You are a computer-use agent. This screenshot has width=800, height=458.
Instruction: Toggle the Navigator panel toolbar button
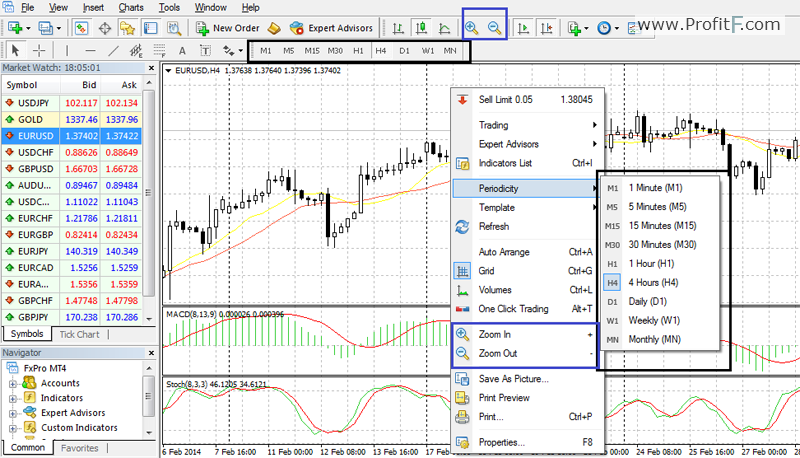tap(127, 28)
